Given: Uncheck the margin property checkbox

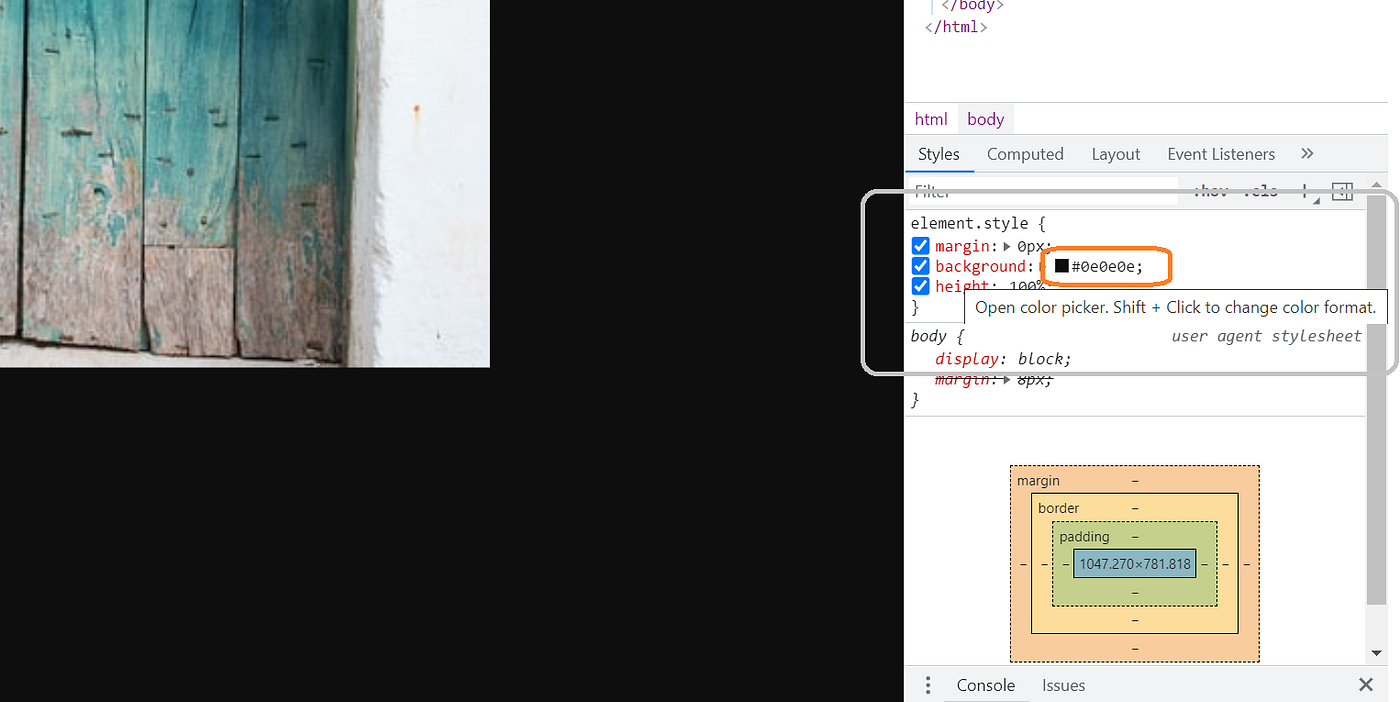Looking at the screenshot, I should point(920,246).
